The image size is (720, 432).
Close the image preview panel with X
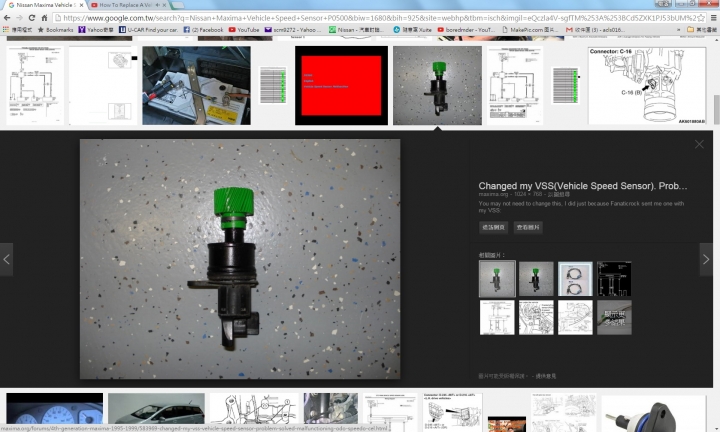699,145
